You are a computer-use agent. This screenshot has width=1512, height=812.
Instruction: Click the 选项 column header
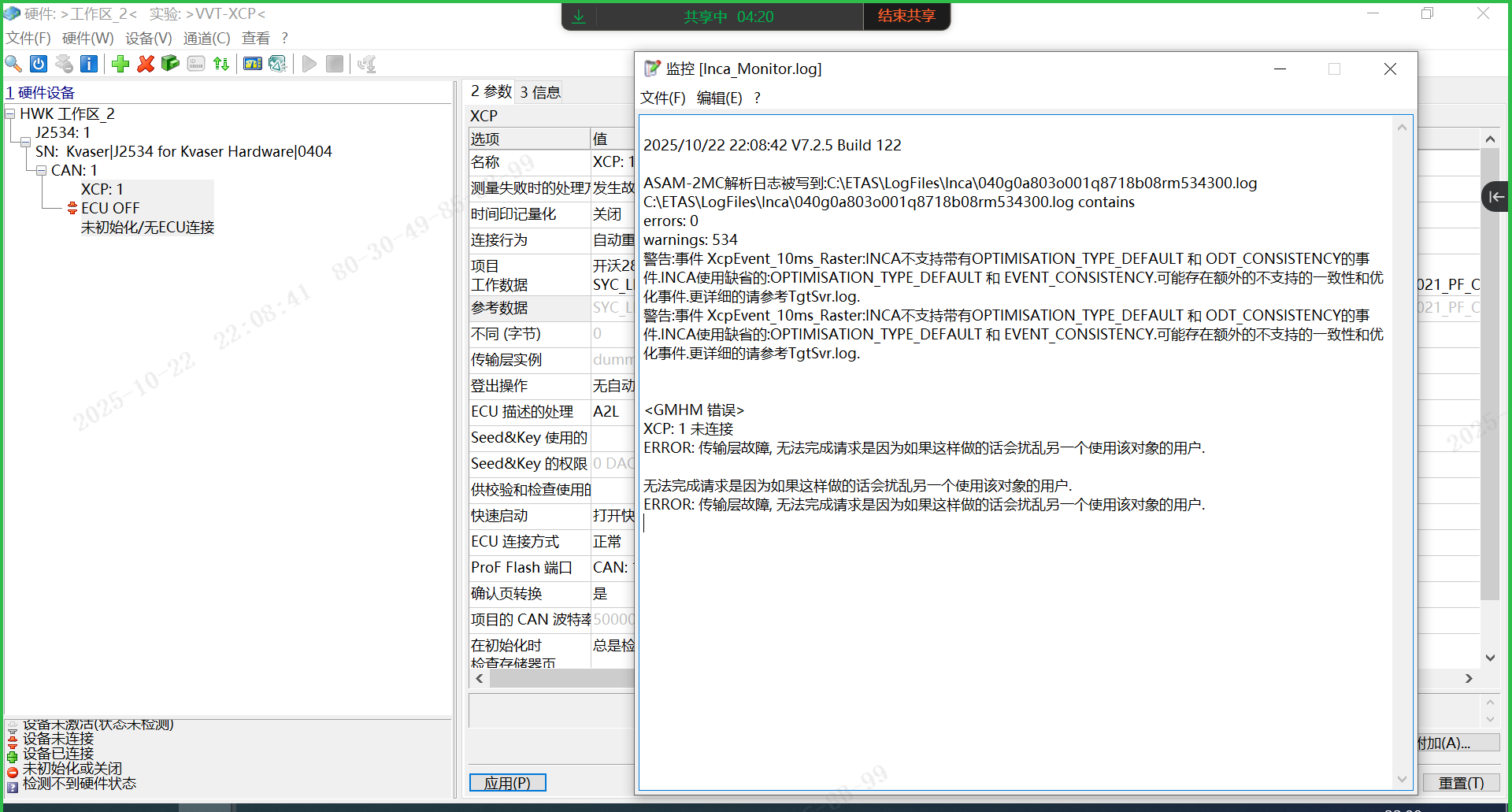pos(529,139)
